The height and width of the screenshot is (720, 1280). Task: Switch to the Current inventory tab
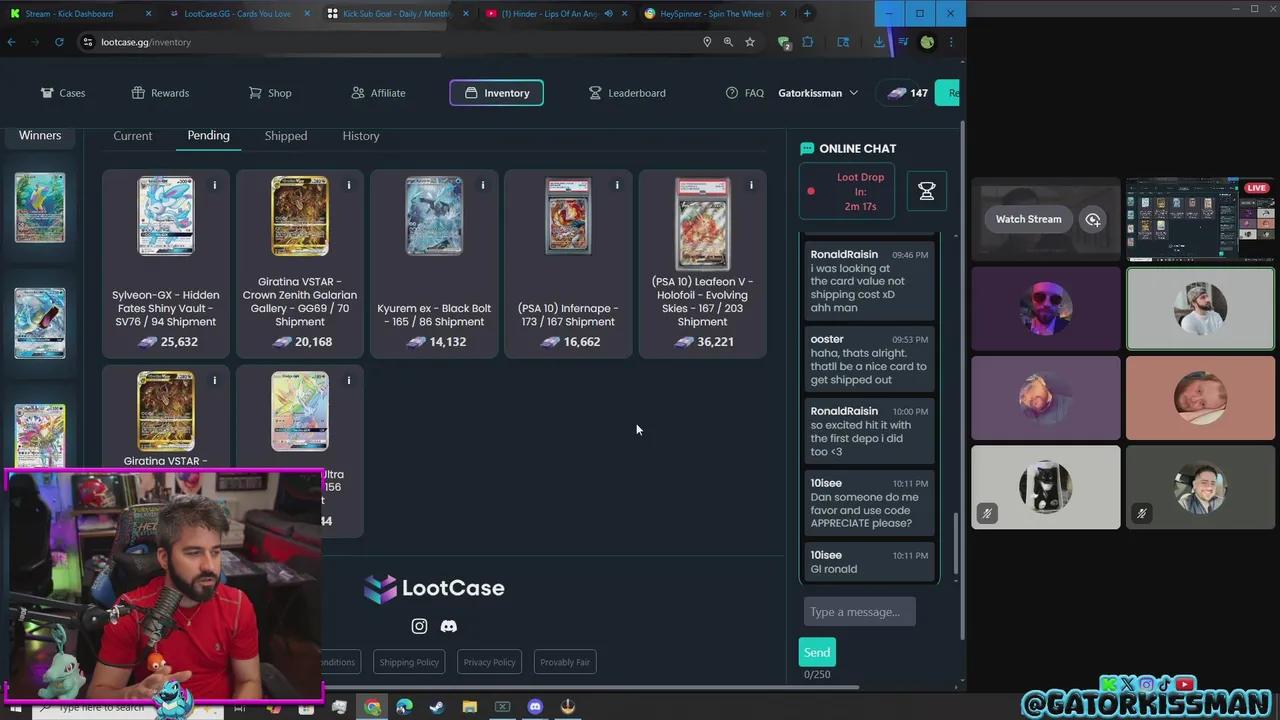133,136
